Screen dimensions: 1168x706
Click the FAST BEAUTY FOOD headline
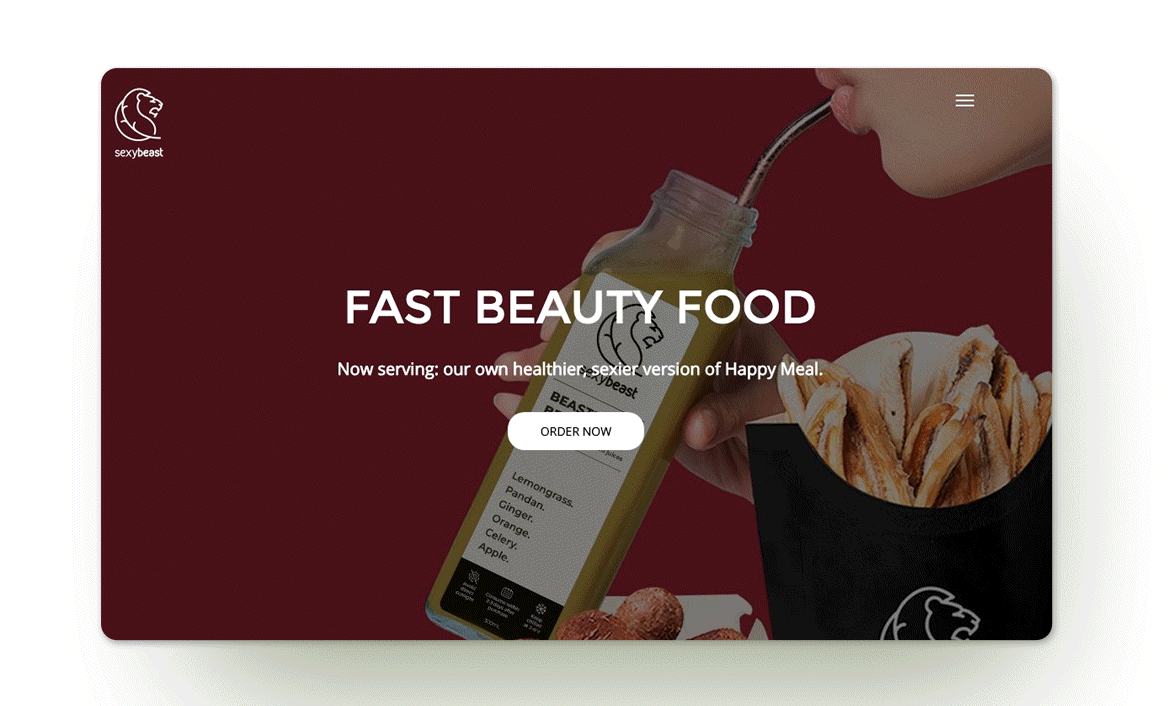click(x=580, y=307)
